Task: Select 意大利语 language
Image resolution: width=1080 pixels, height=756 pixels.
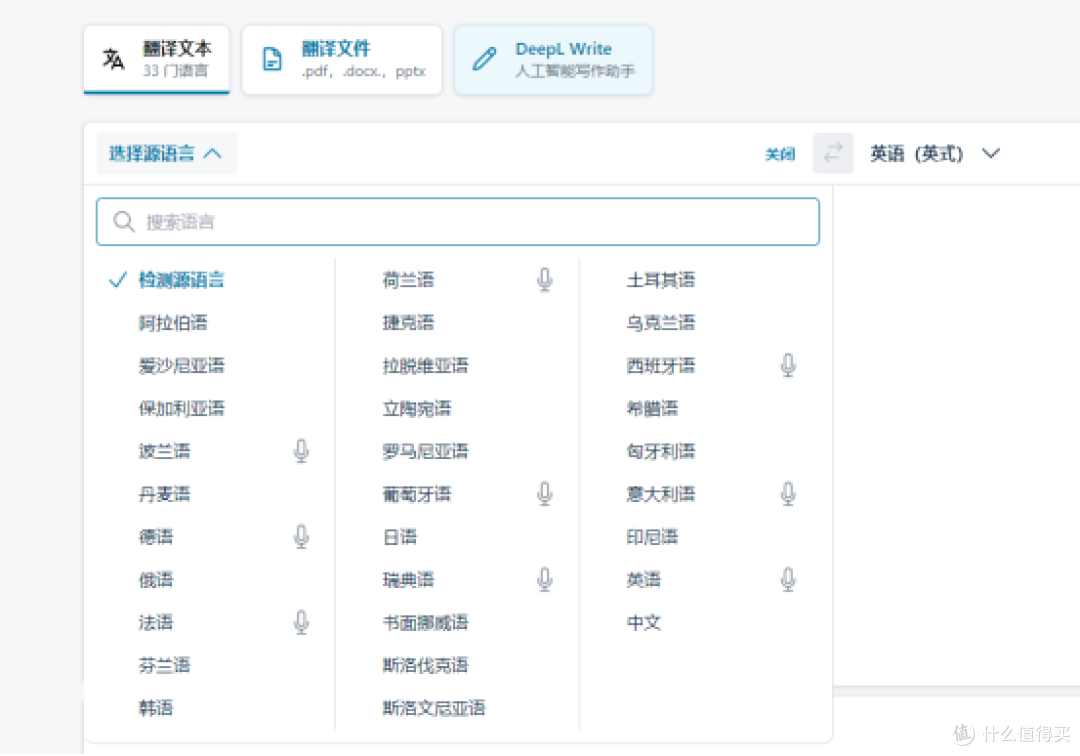Action: tap(661, 494)
